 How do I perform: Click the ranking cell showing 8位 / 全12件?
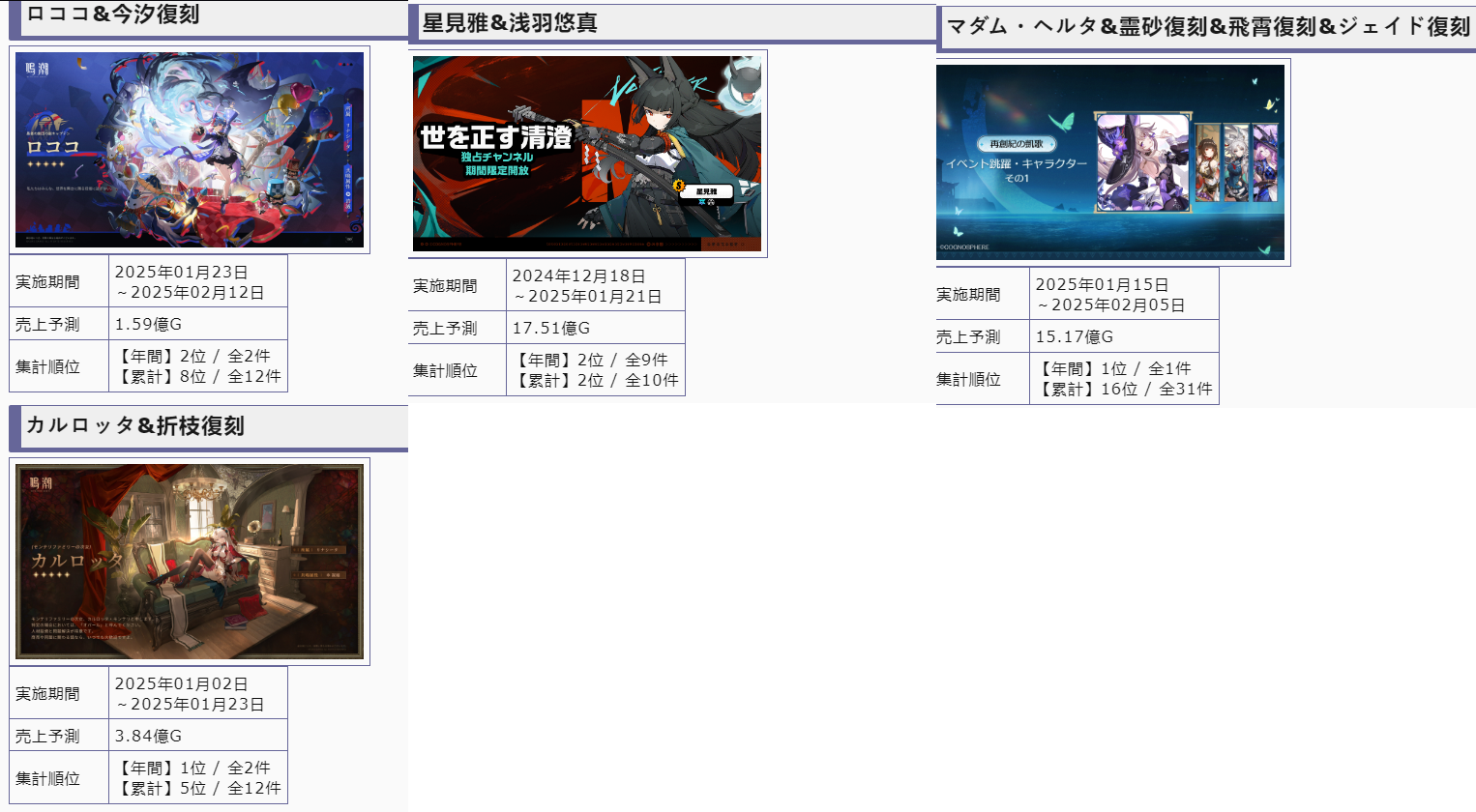[x=198, y=366]
